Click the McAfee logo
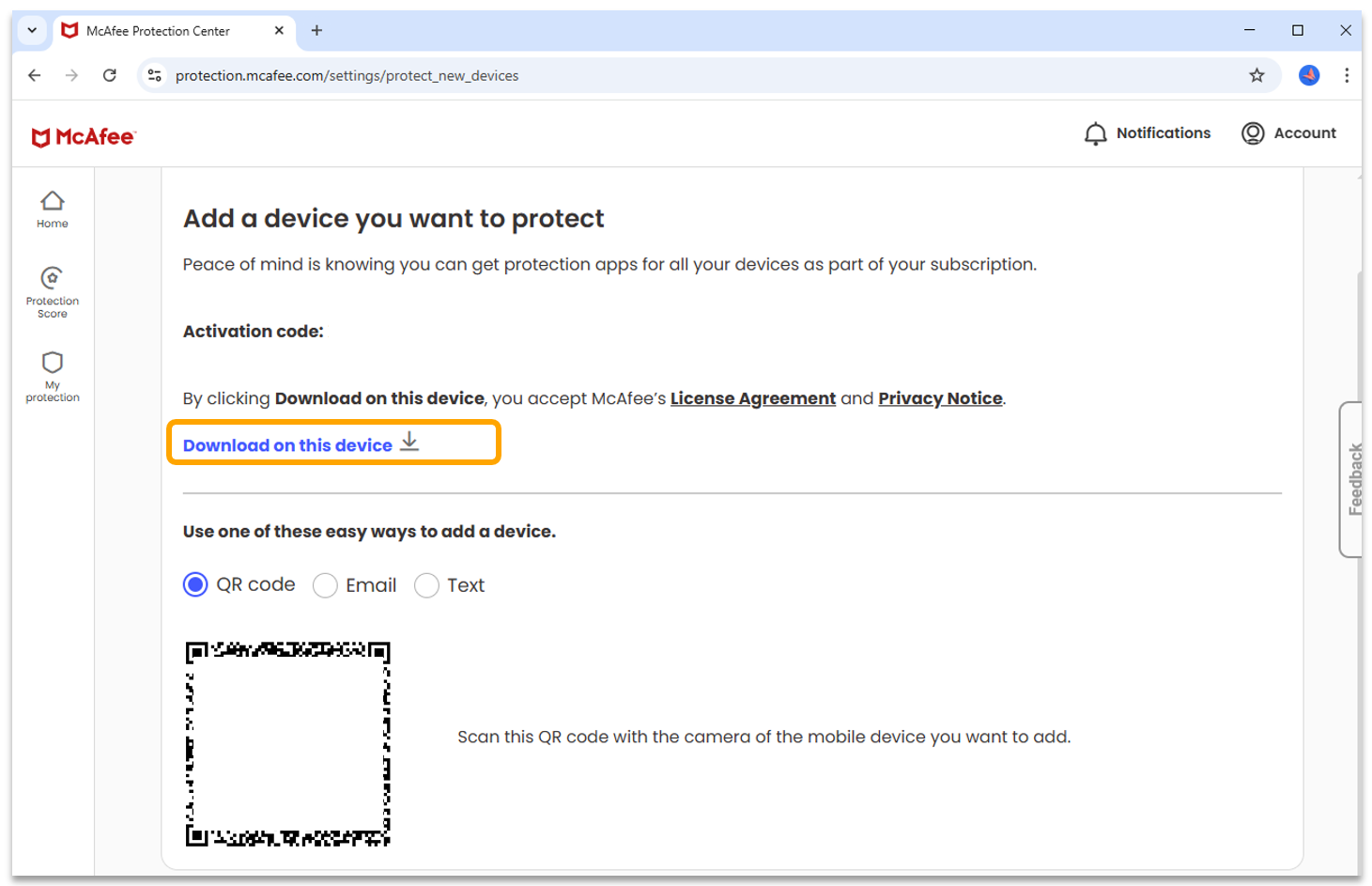1372x886 pixels. 84,135
